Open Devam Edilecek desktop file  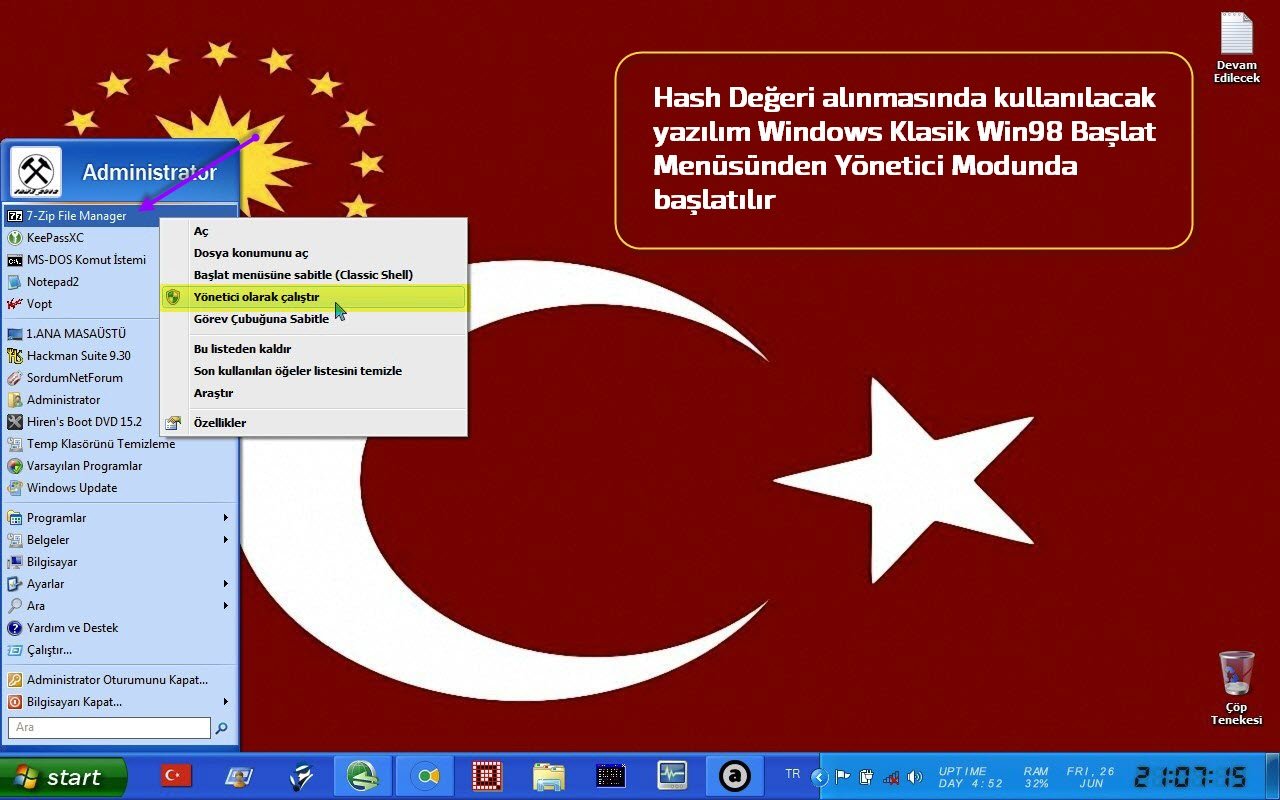pos(1236,48)
